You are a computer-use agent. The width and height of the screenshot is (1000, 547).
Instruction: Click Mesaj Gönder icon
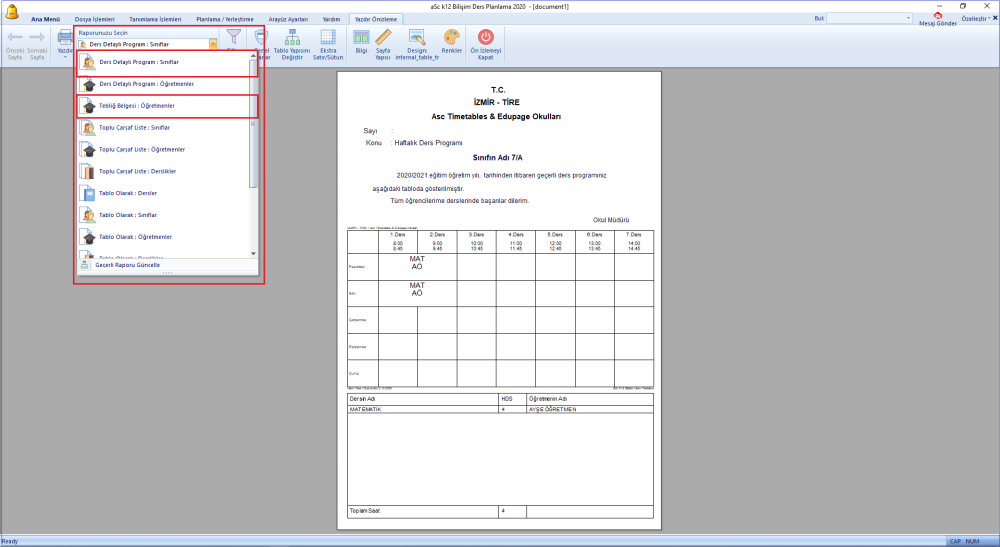(x=938, y=16)
